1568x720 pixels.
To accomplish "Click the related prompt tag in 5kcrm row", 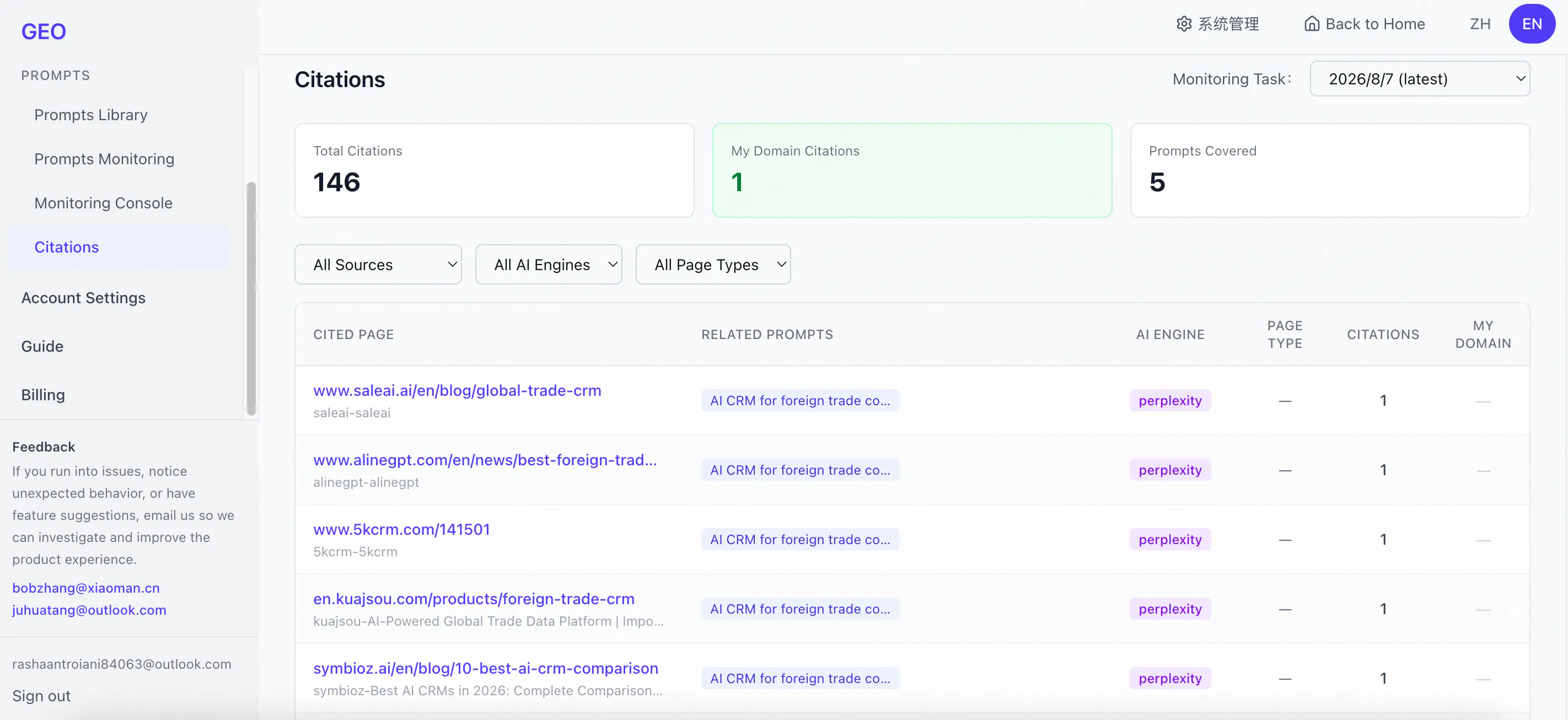I will click(x=800, y=539).
